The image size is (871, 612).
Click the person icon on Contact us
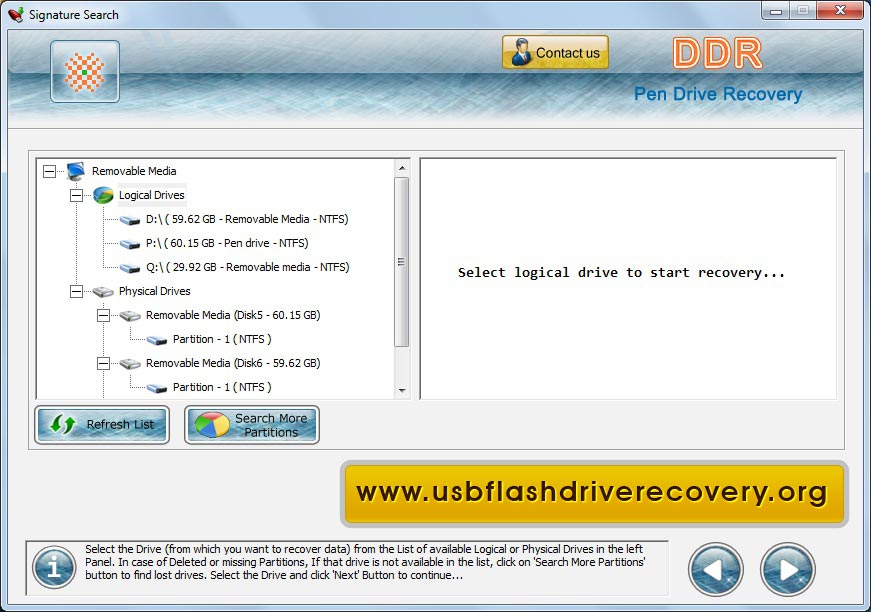click(521, 52)
